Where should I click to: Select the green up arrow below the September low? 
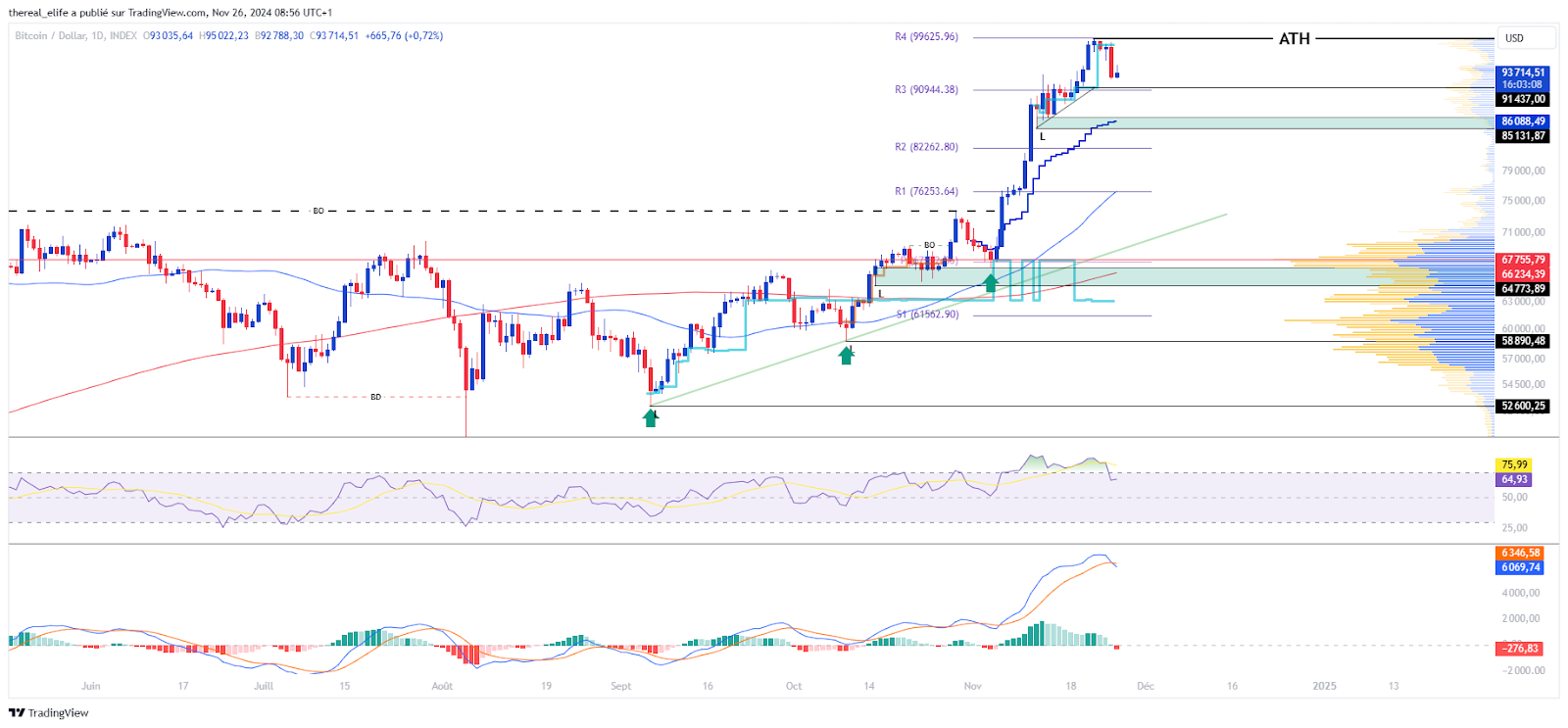coord(651,418)
